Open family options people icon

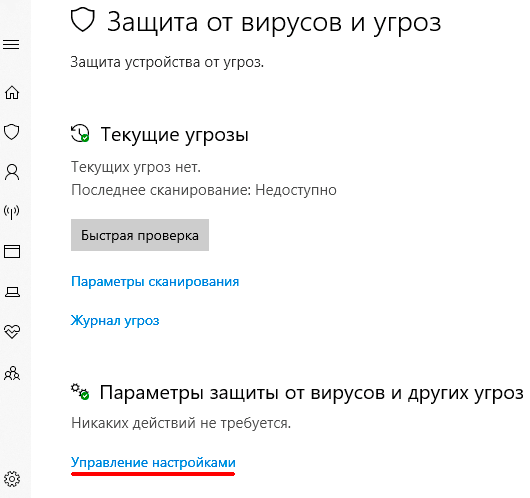coord(12,373)
